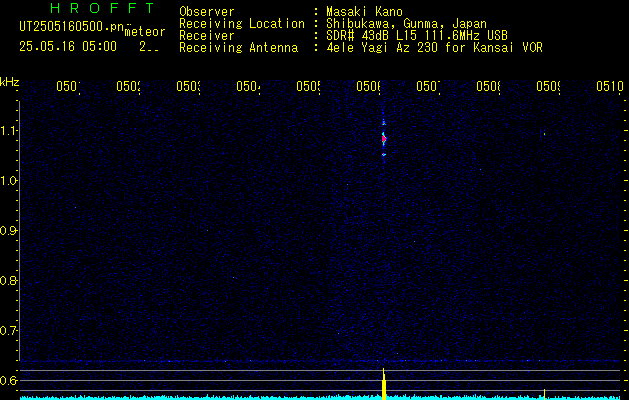The width and height of the screenshot is (629, 400).
Task: Click the HROFFT title text
Action: tap(102, 8)
